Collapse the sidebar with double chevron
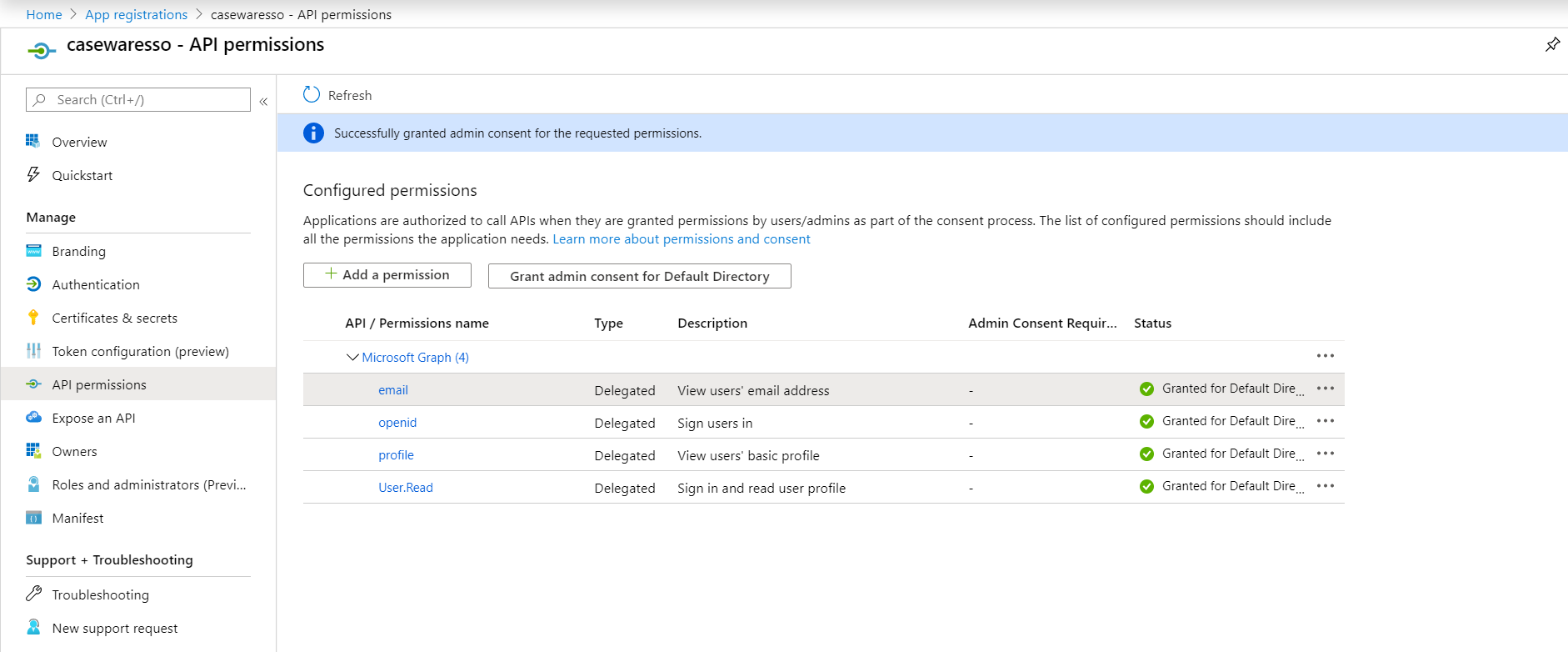The image size is (1568, 652). [x=263, y=101]
